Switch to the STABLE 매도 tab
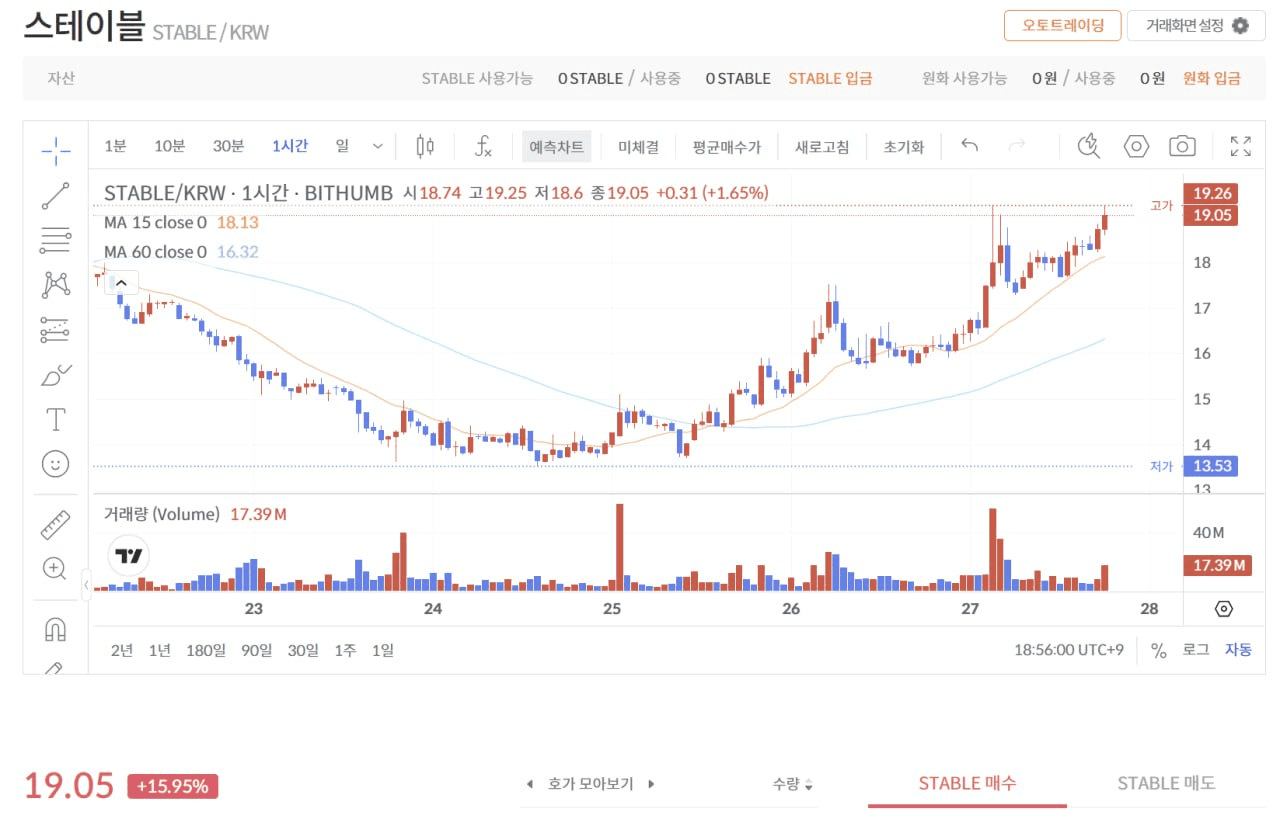The width and height of the screenshot is (1280, 819). (x=1166, y=783)
